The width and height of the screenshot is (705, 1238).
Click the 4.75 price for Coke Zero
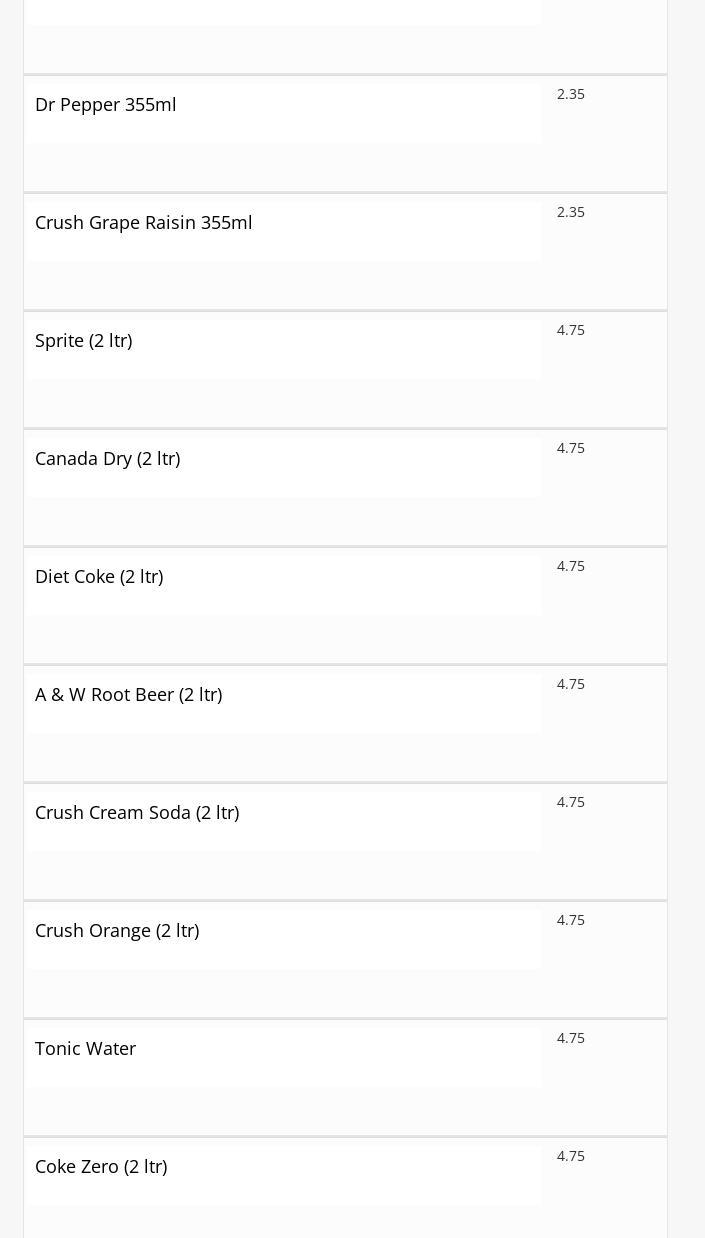click(x=571, y=1156)
